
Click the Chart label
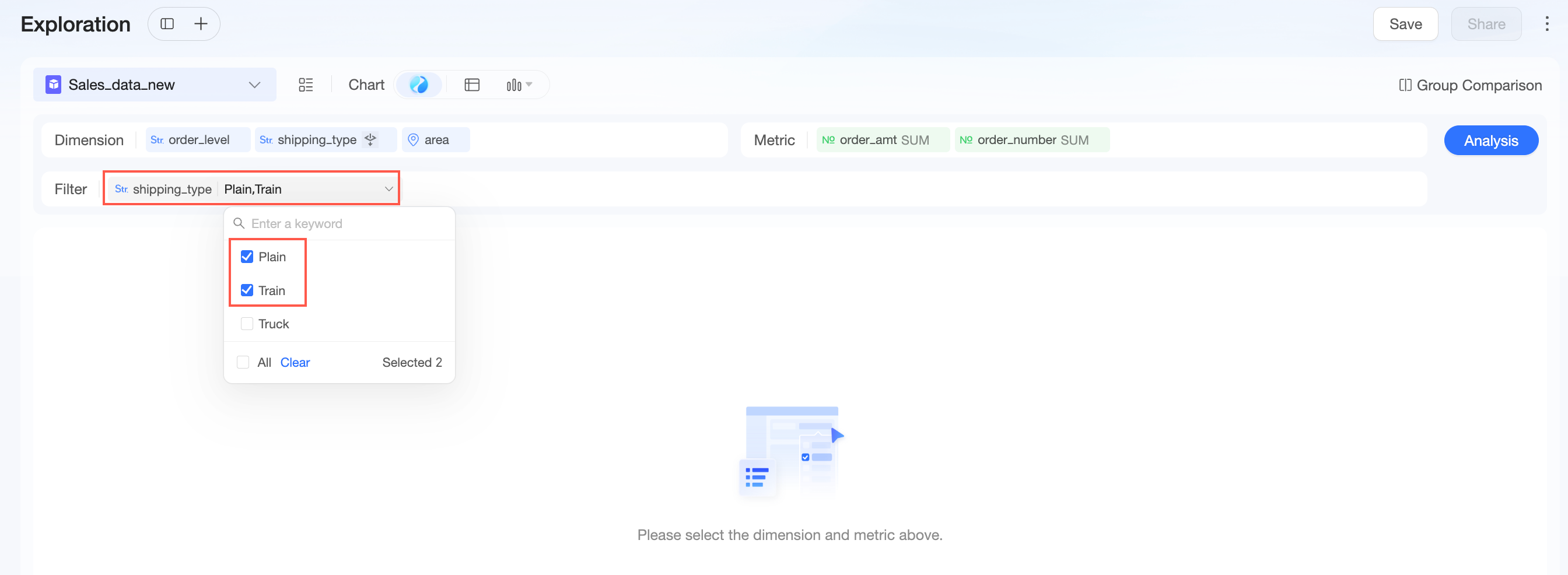pos(366,85)
